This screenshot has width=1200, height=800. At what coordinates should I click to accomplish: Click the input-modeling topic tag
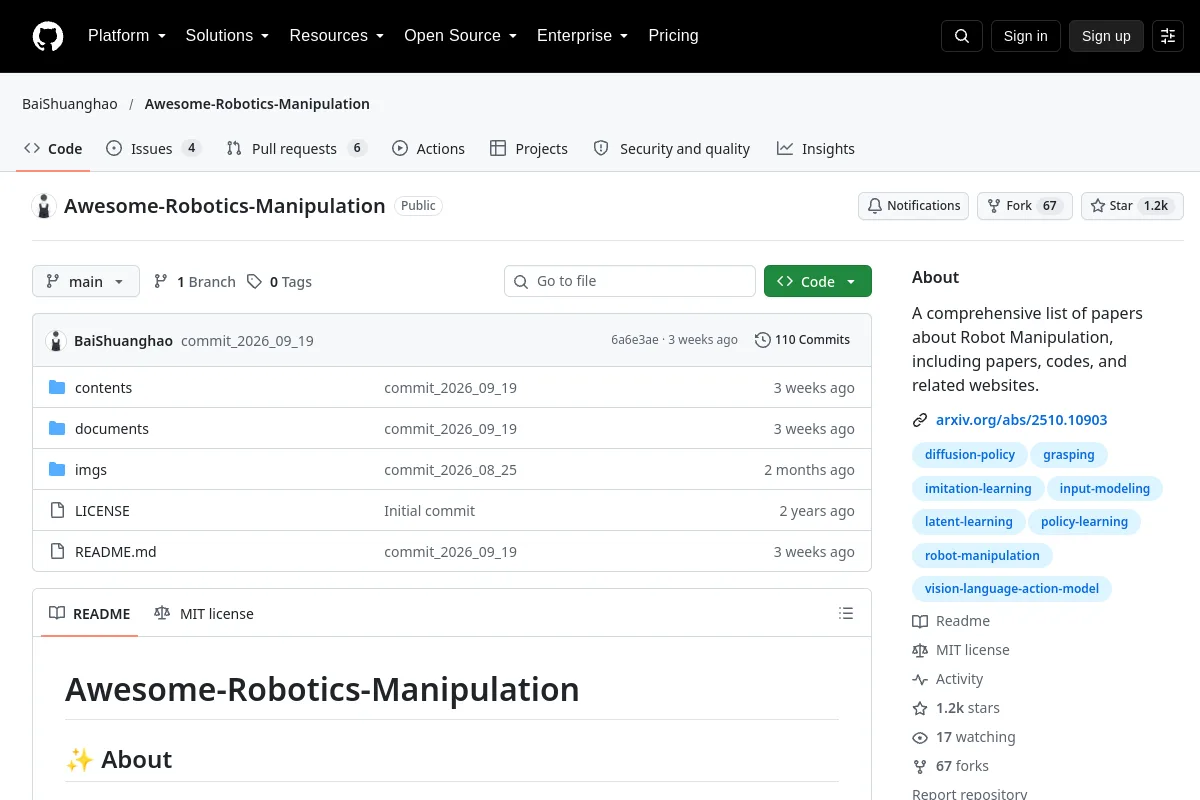coord(1105,489)
